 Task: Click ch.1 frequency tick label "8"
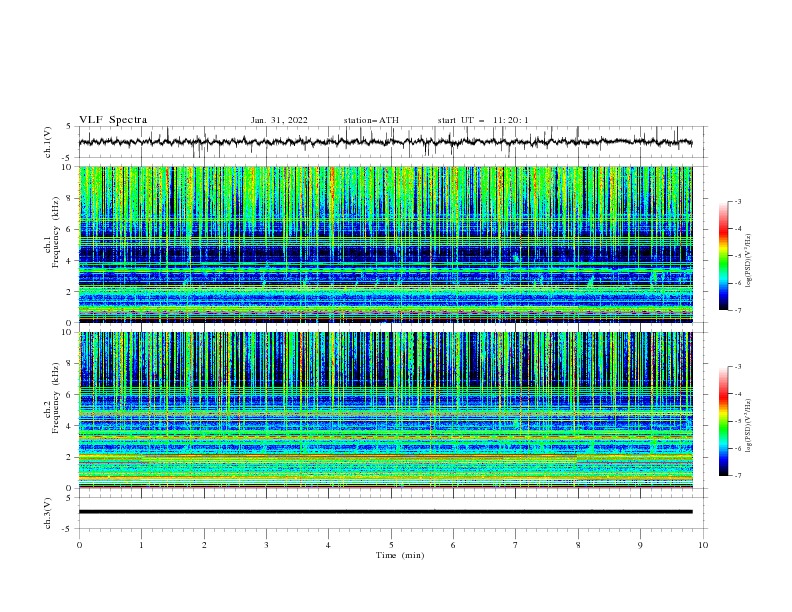click(x=70, y=198)
